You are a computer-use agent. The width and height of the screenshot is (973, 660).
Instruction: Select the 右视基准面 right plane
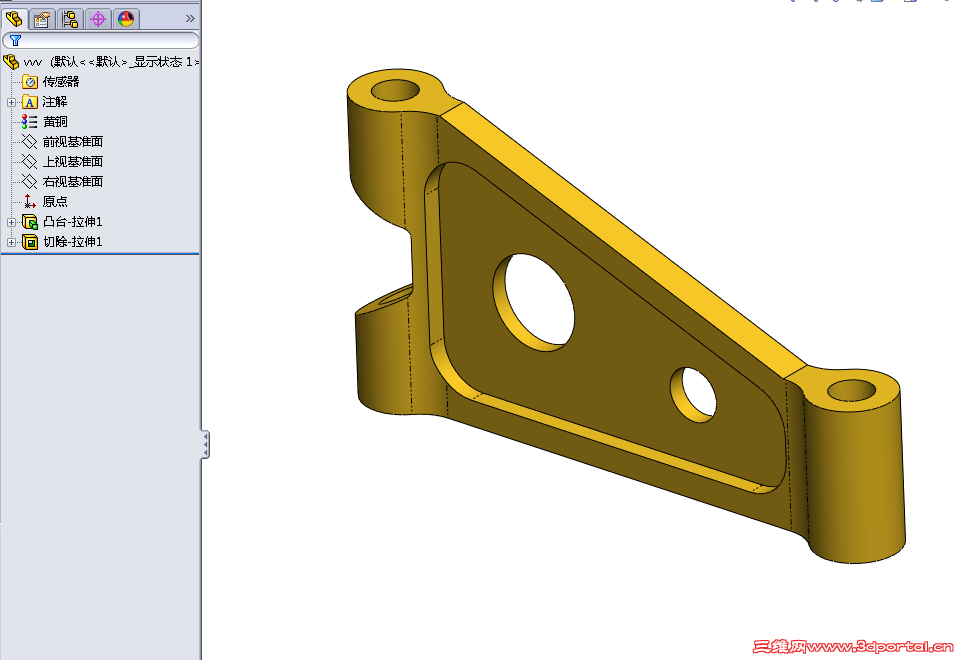(63, 181)
